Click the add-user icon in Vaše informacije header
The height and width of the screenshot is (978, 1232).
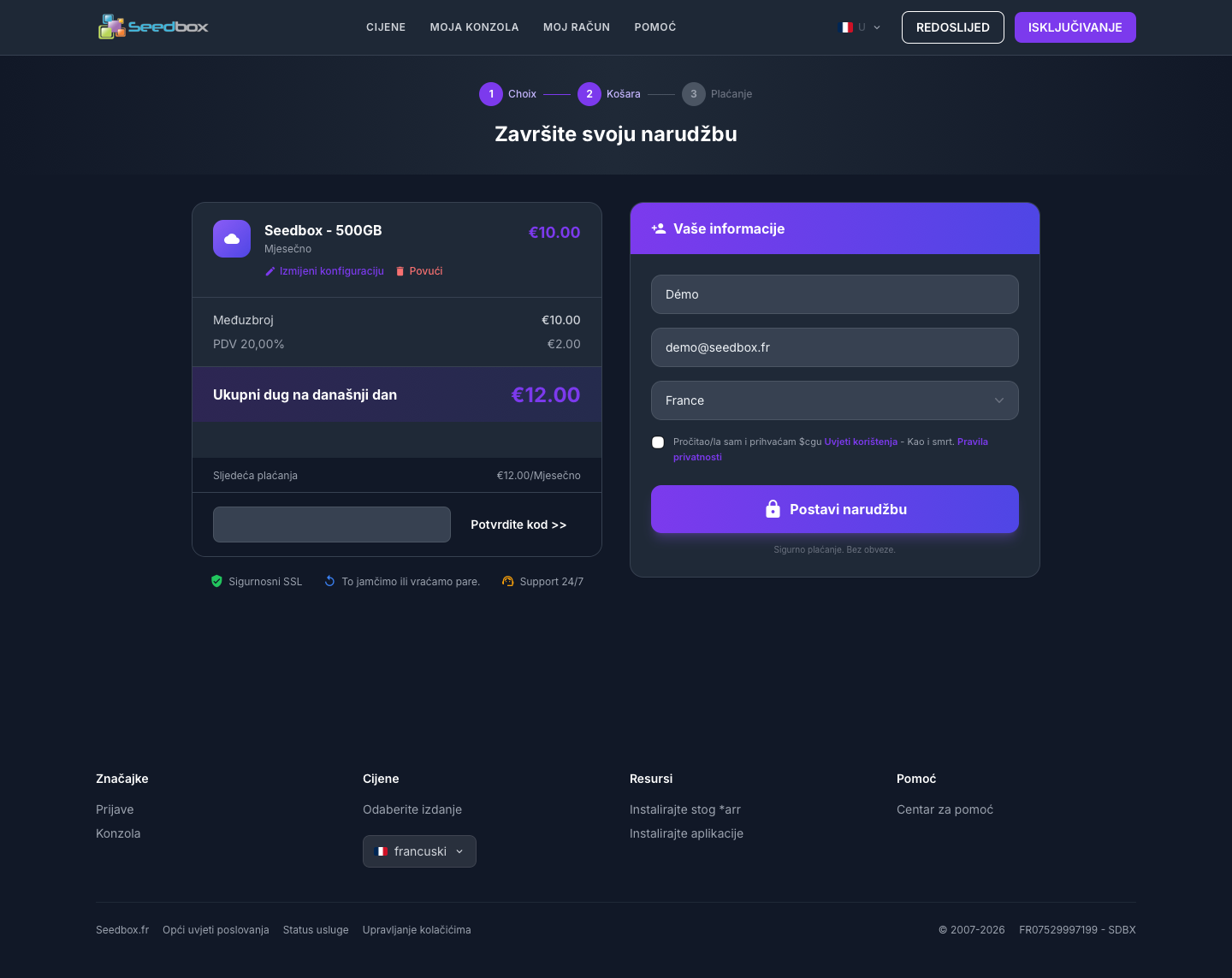pyautogui.click(x=659, y=228)
